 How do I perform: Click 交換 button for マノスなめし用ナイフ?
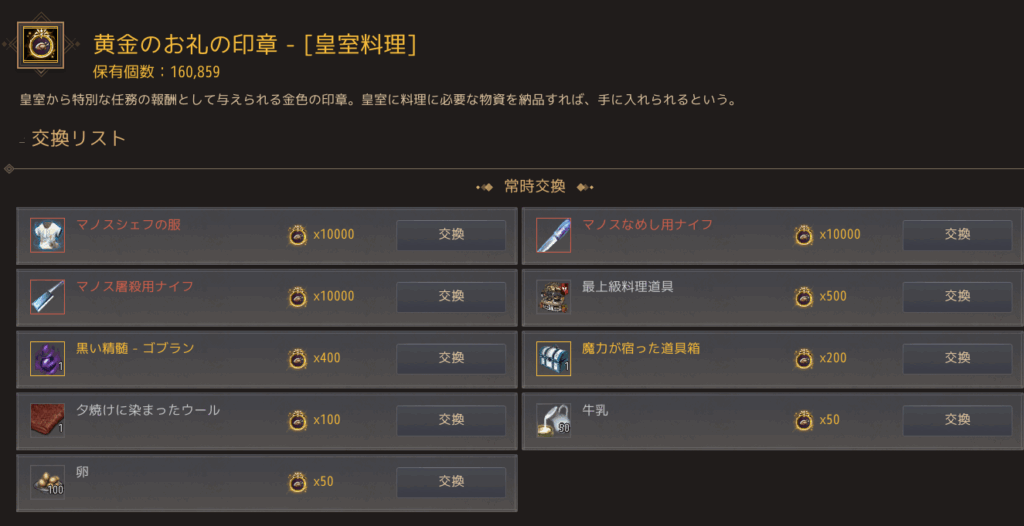tap(957, 235)
